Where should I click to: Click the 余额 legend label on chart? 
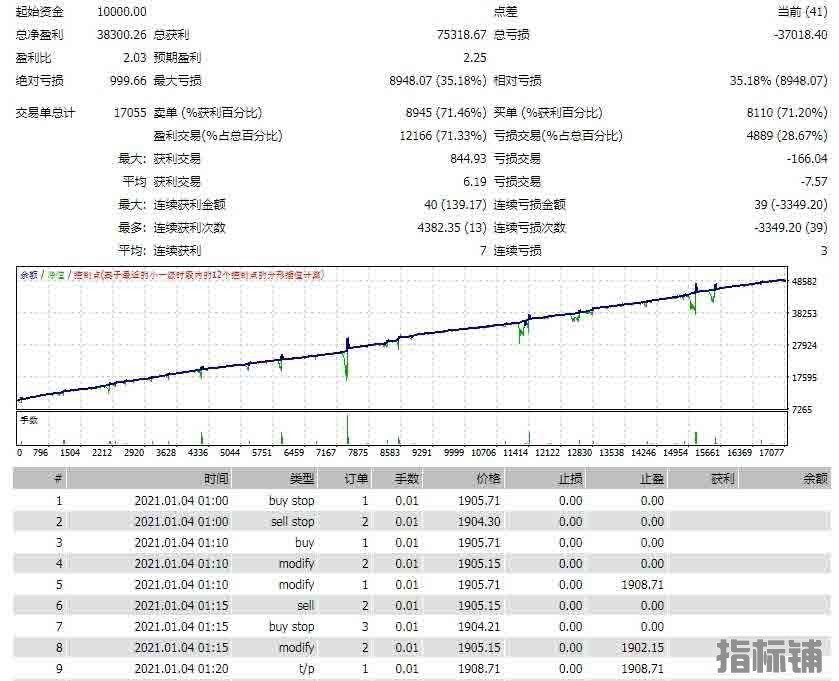click(29, 275)
